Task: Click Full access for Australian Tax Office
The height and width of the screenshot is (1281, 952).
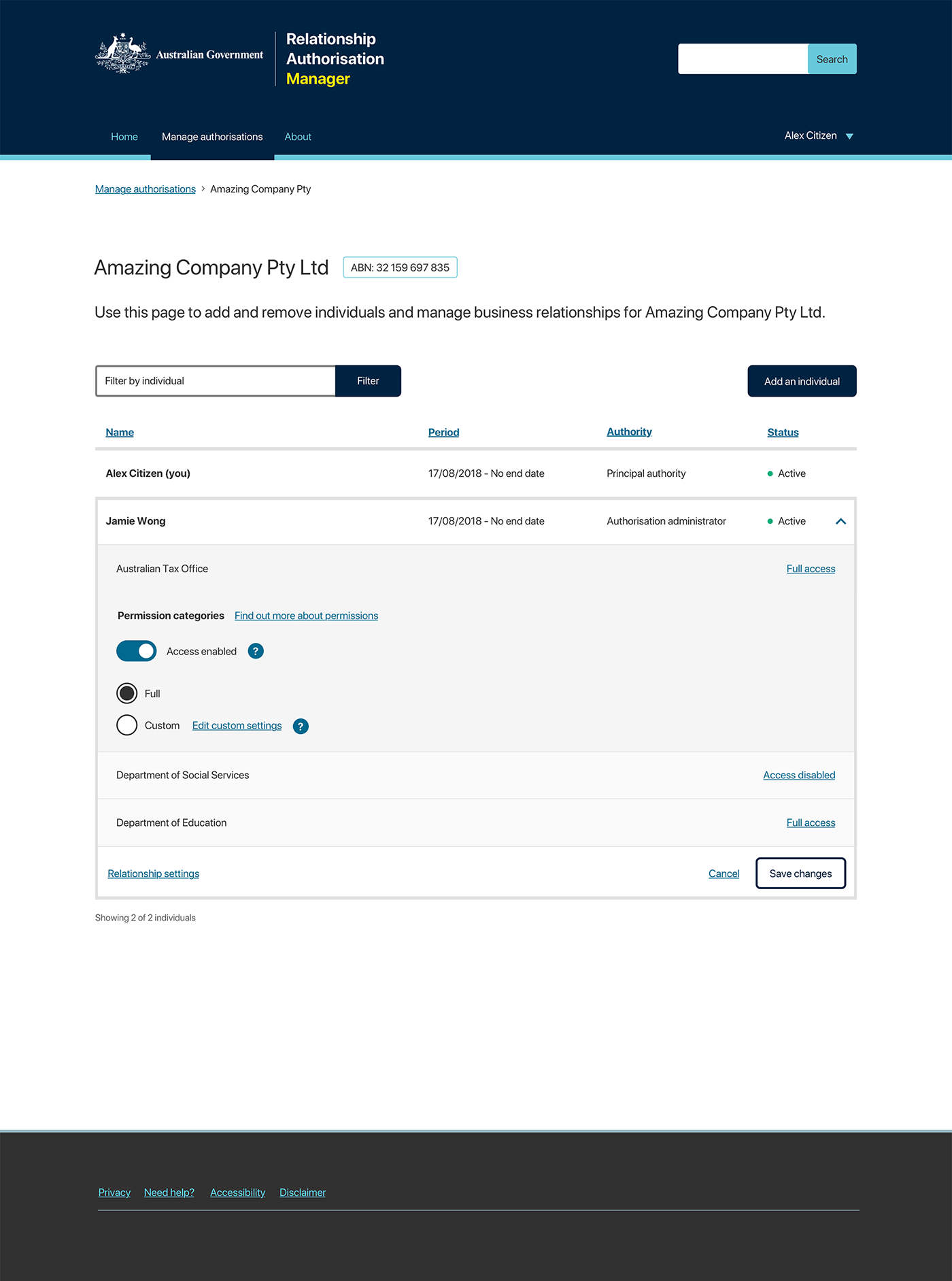Action: coord(811,569)
